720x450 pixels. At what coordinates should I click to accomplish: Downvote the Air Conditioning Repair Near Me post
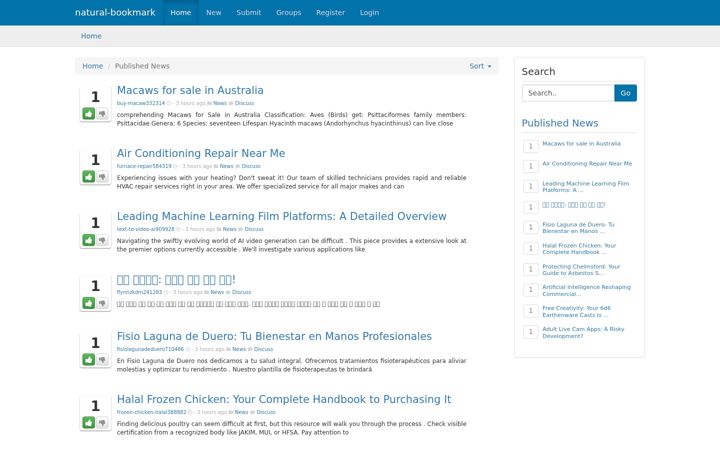coord(102,176)
